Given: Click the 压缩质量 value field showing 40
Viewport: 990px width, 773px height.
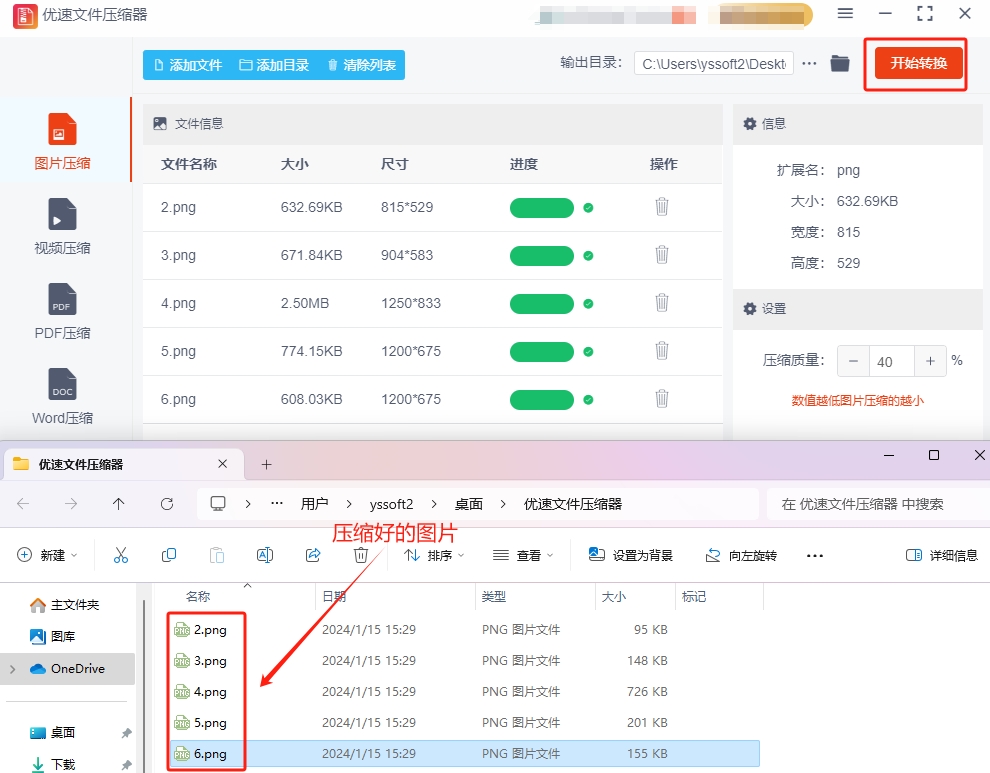Looking at the screenshot, I should pos(892,361).
